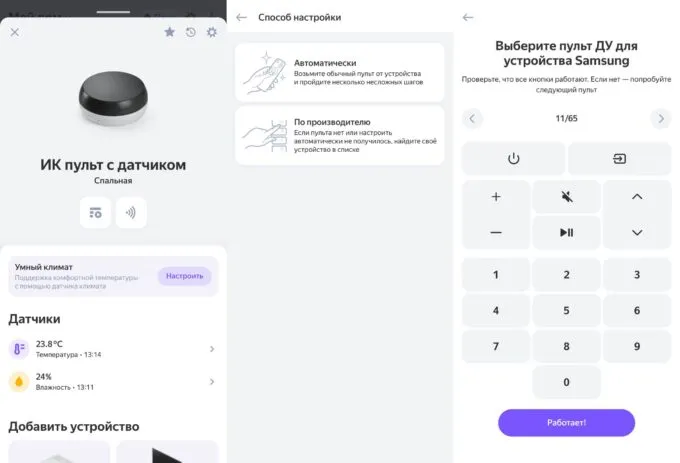Screen dimensions: 680x463
Task: Choose the По производителю setup option
Action: [340, 136]
